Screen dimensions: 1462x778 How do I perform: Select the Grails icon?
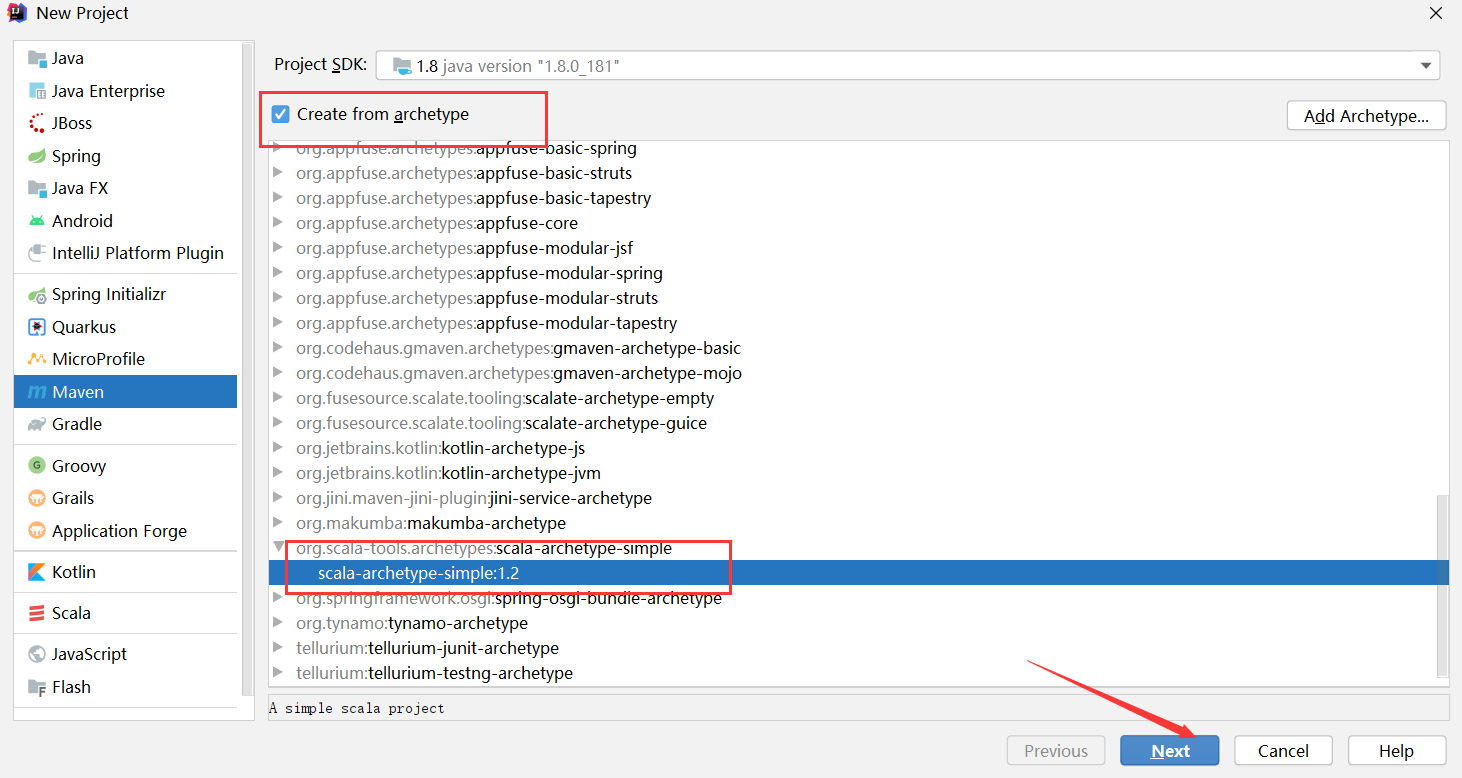click(x=37, y=498)
